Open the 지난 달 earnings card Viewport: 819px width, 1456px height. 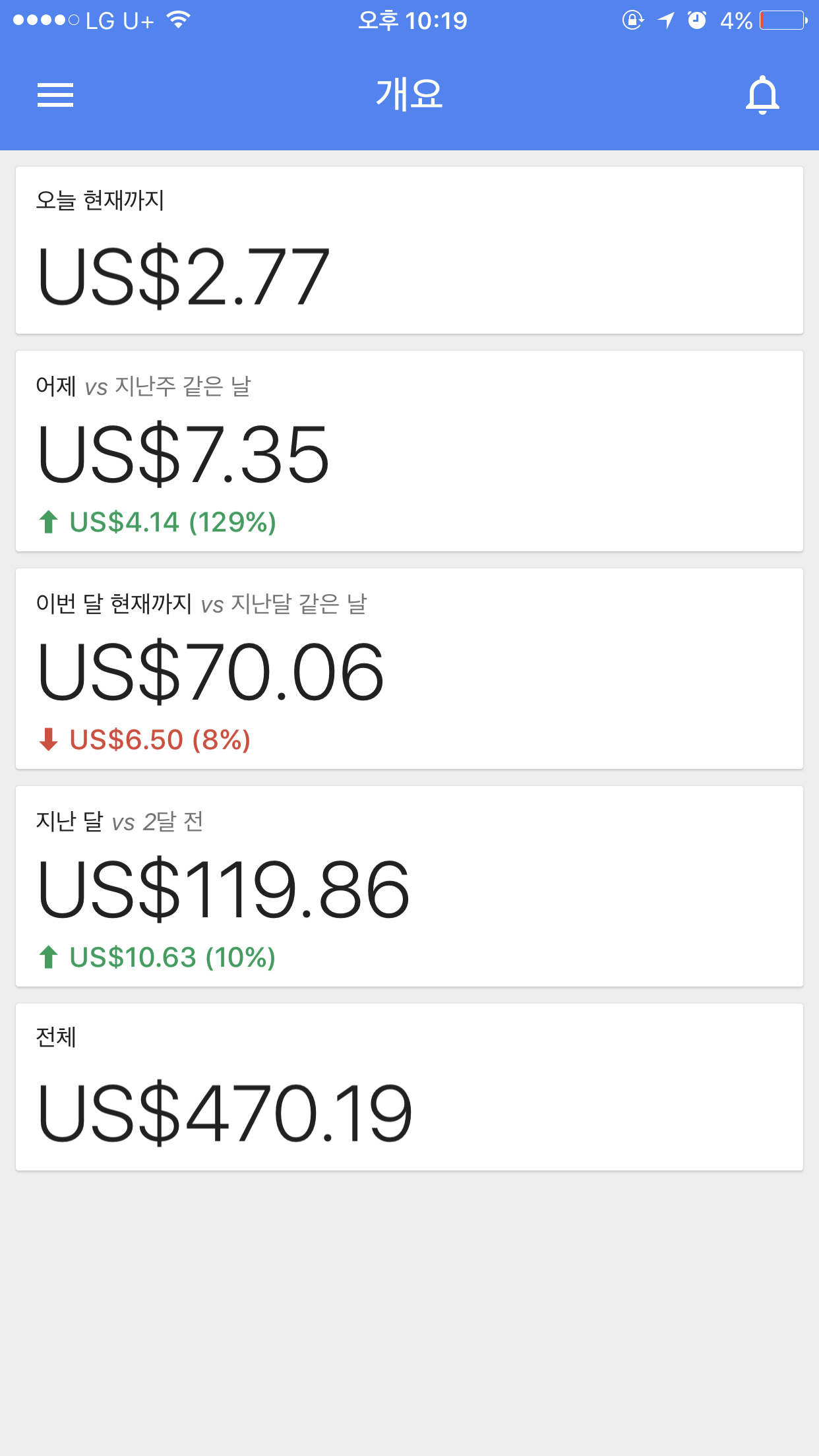coord(409,886)
